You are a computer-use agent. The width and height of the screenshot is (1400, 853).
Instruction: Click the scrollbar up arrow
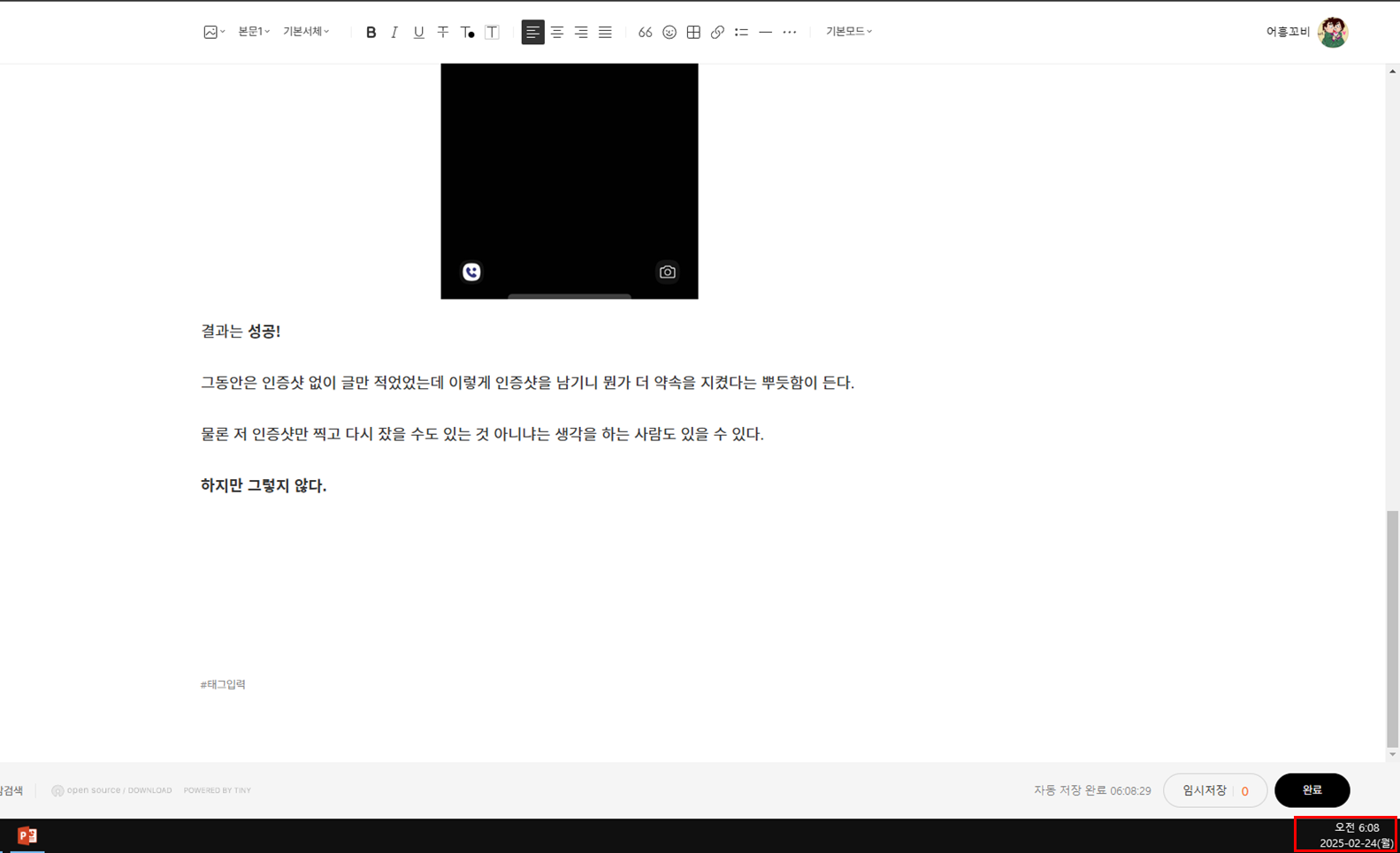pos(1393,71)
